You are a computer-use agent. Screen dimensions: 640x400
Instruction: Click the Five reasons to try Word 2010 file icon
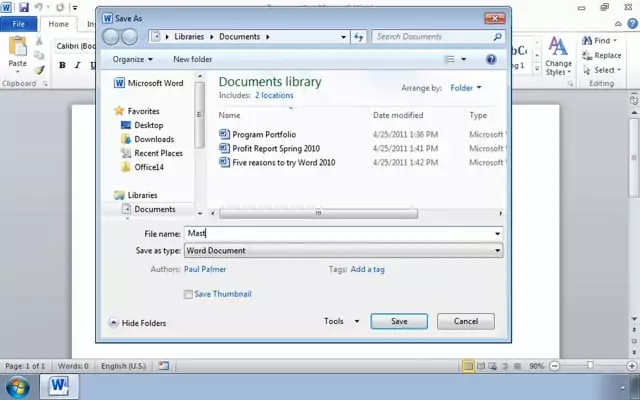224,162
